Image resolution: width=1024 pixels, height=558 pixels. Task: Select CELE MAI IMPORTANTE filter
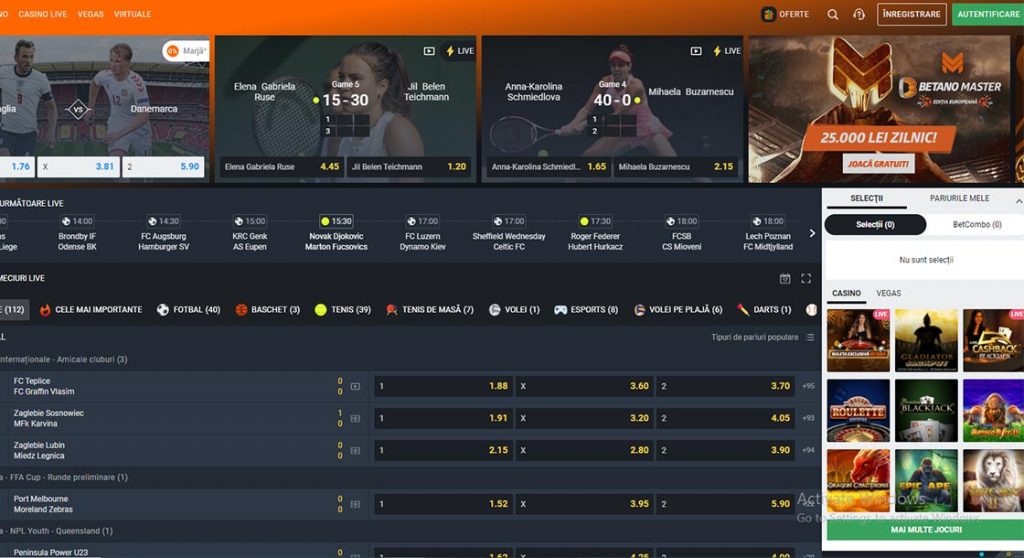coord(91,310)
